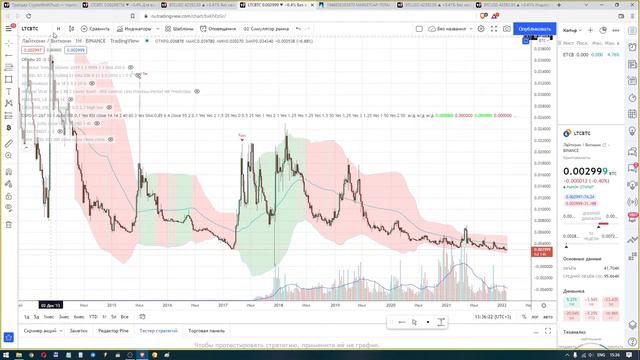Screen dimensions: 640x360
Task: Open the watchlist name dropdown
Action: pyautogui.click(x=572, y=30)
